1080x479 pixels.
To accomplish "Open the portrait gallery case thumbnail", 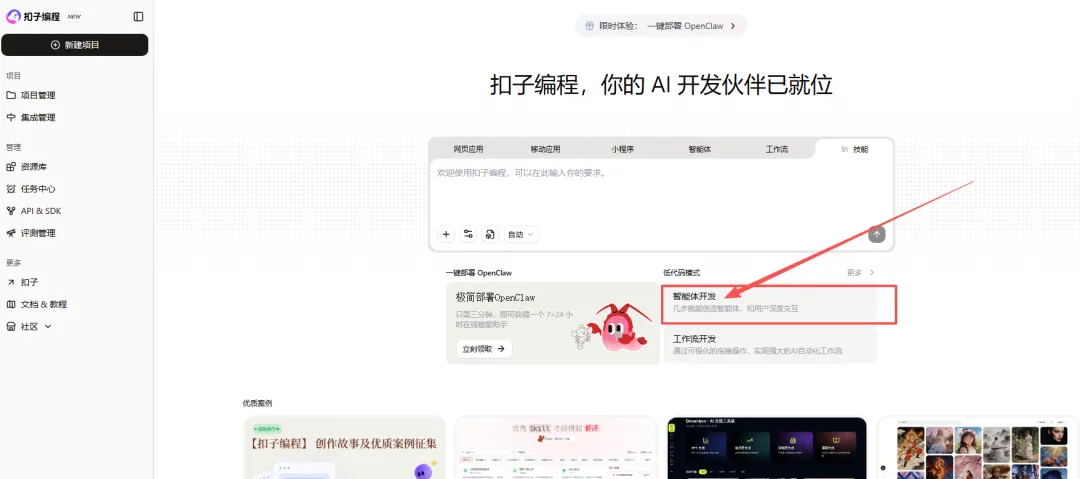I will pos(978,447).
